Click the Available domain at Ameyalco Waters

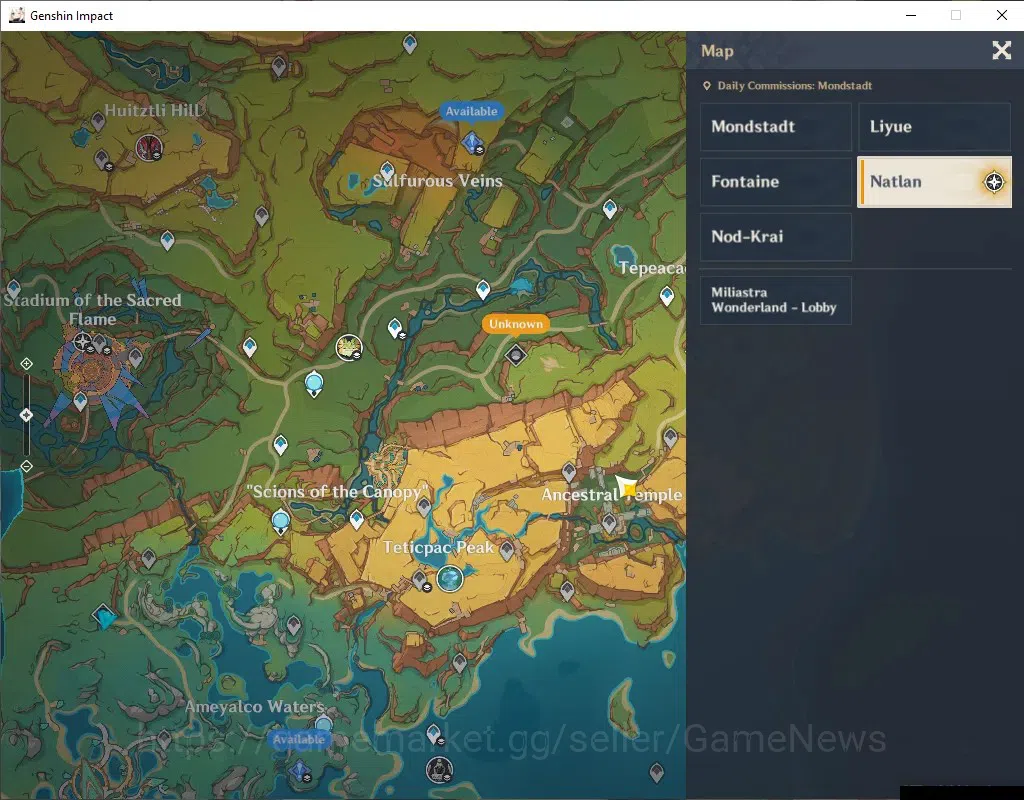point(300,771)
